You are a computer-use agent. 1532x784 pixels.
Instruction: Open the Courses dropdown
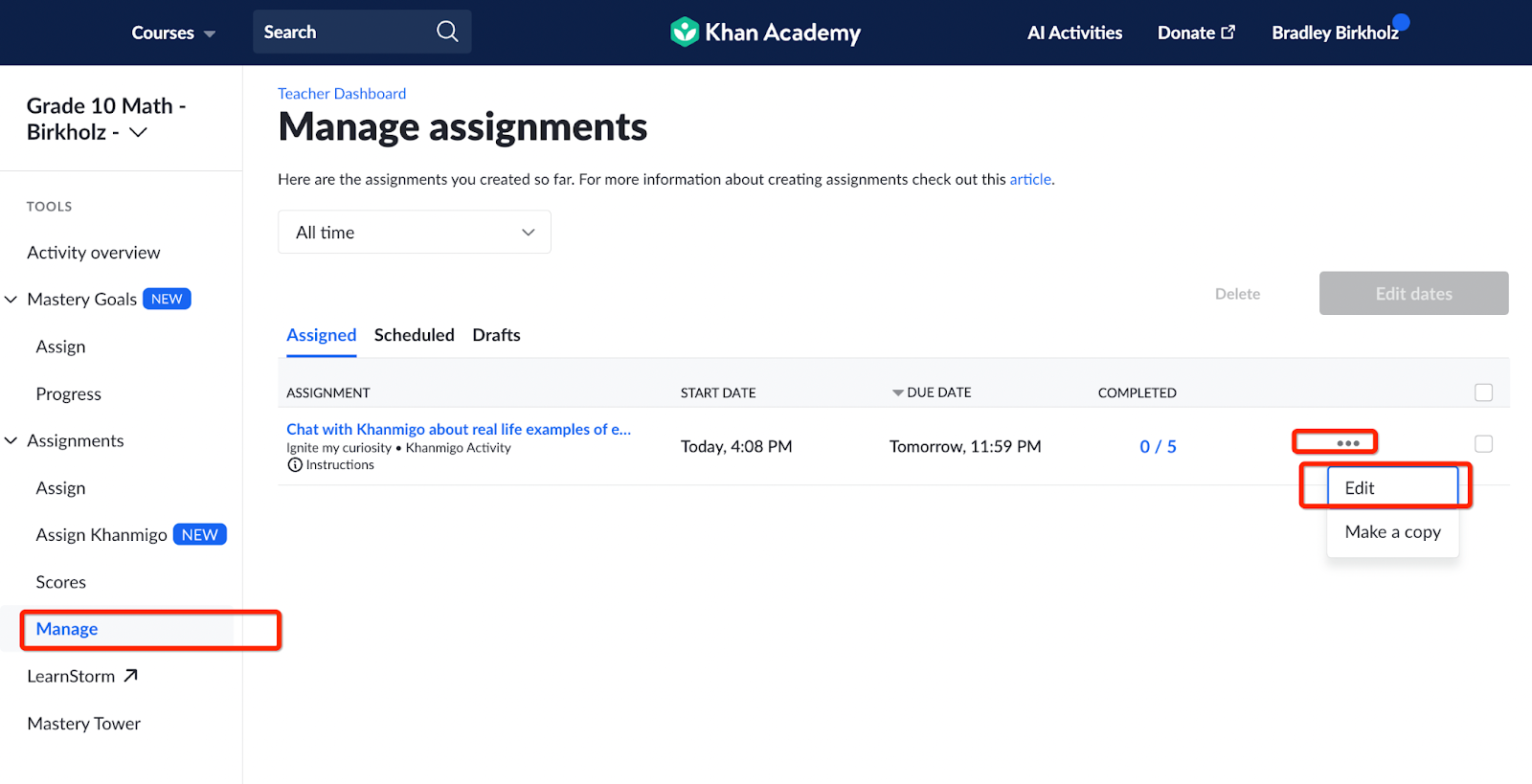[x=173, y=33]
